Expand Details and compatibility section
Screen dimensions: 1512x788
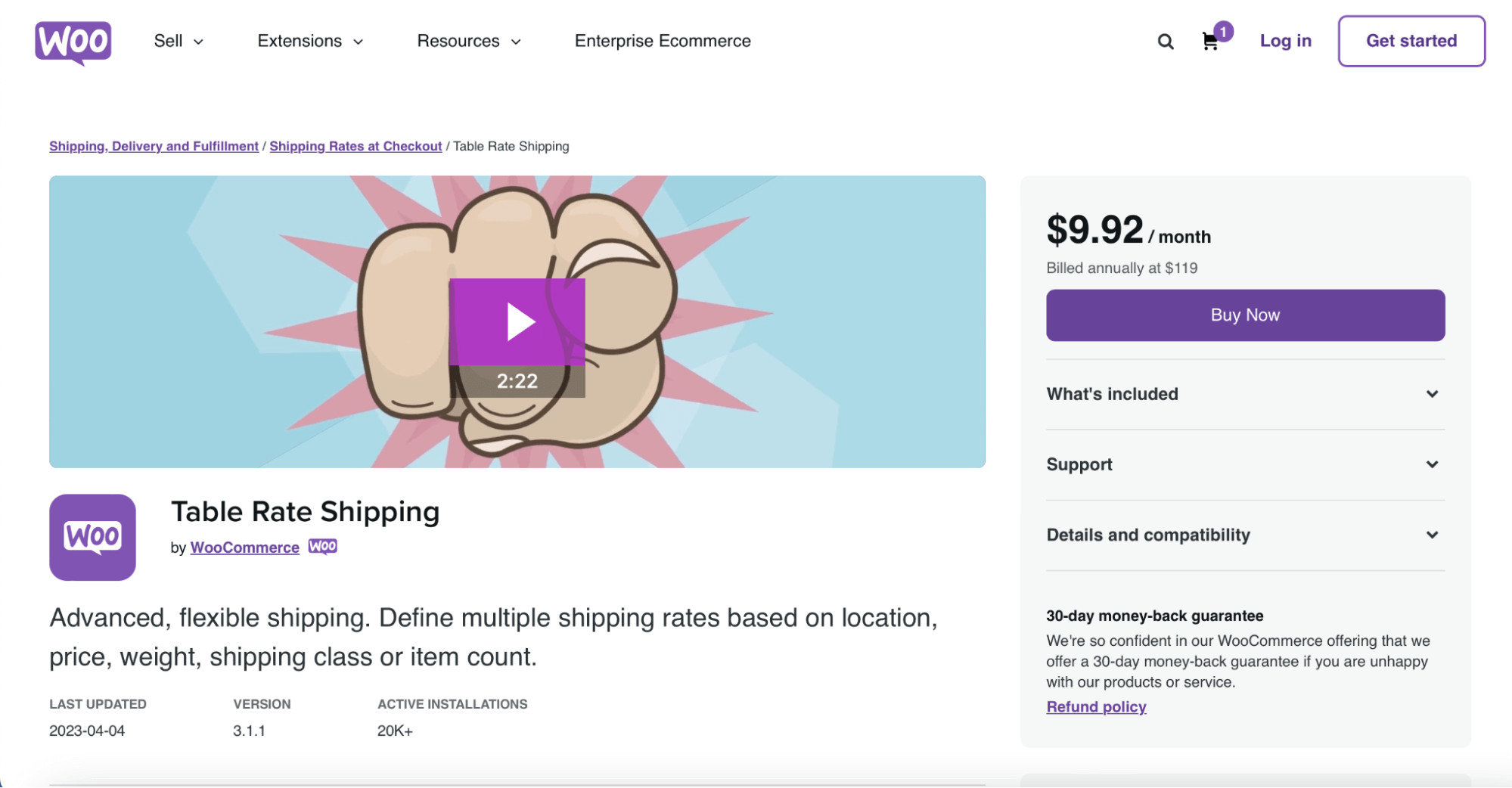1245,535
